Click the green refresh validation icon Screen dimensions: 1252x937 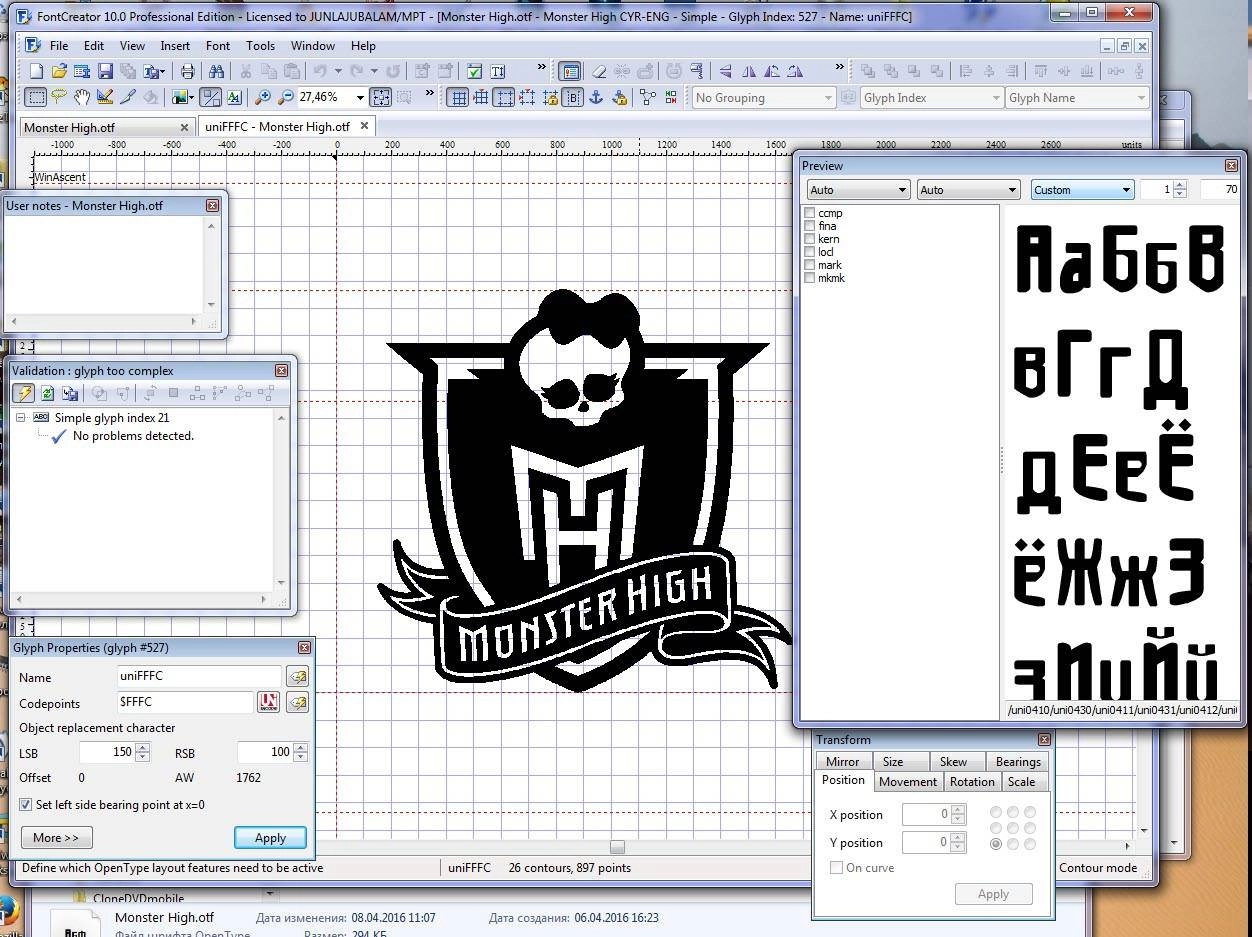tap(47, 394)
